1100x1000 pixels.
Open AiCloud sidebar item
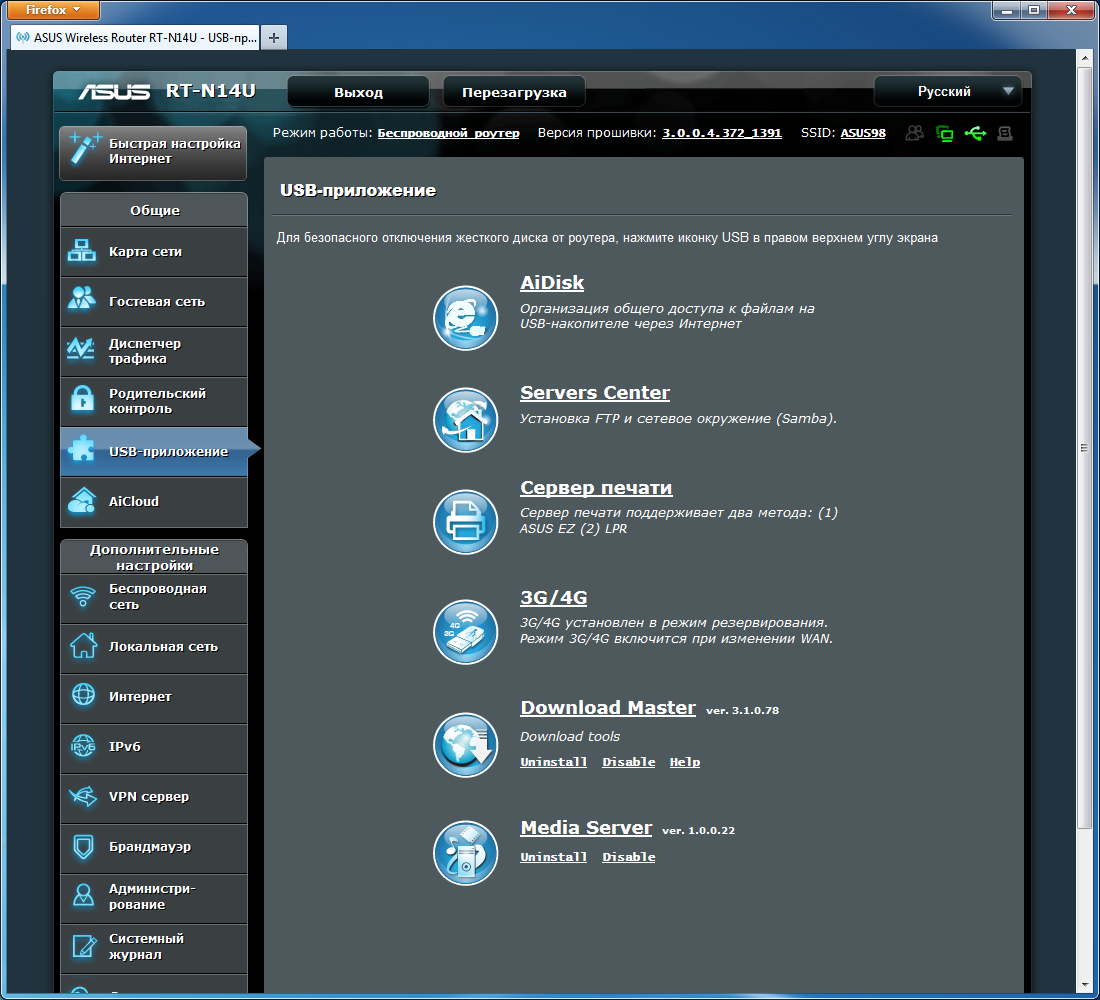tap(154, 502)
